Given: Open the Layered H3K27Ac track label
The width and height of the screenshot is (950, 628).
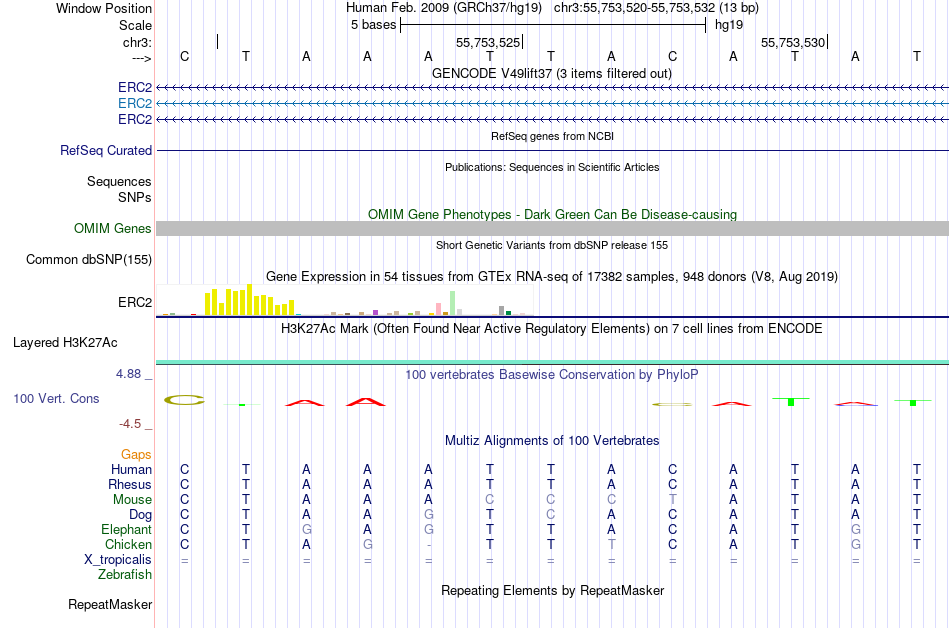Looking at the screenshot, I should (65, 343).
